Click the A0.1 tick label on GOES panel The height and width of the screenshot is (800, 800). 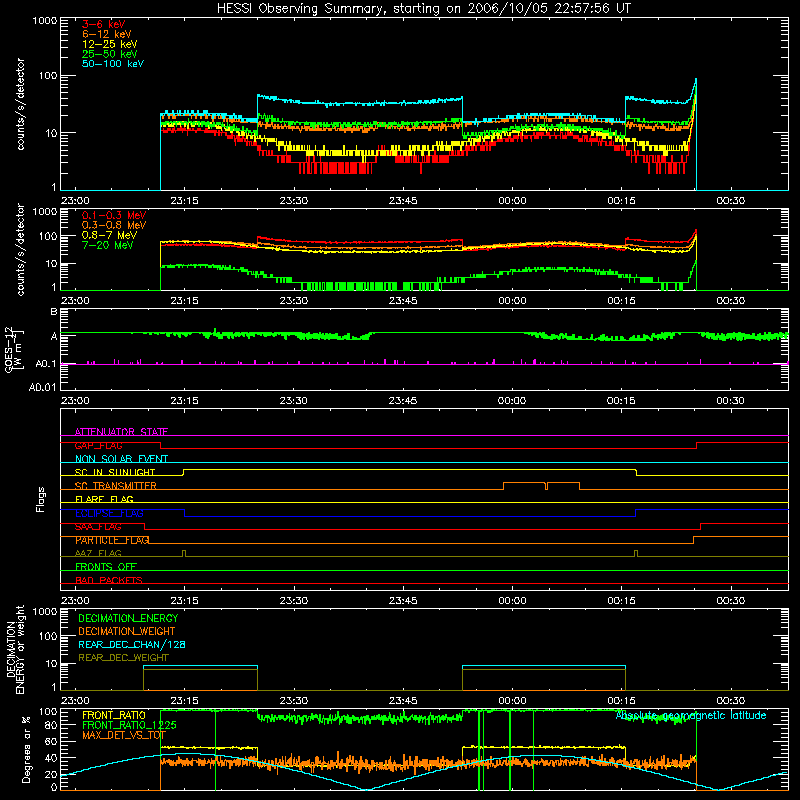(x=45, y=364)
